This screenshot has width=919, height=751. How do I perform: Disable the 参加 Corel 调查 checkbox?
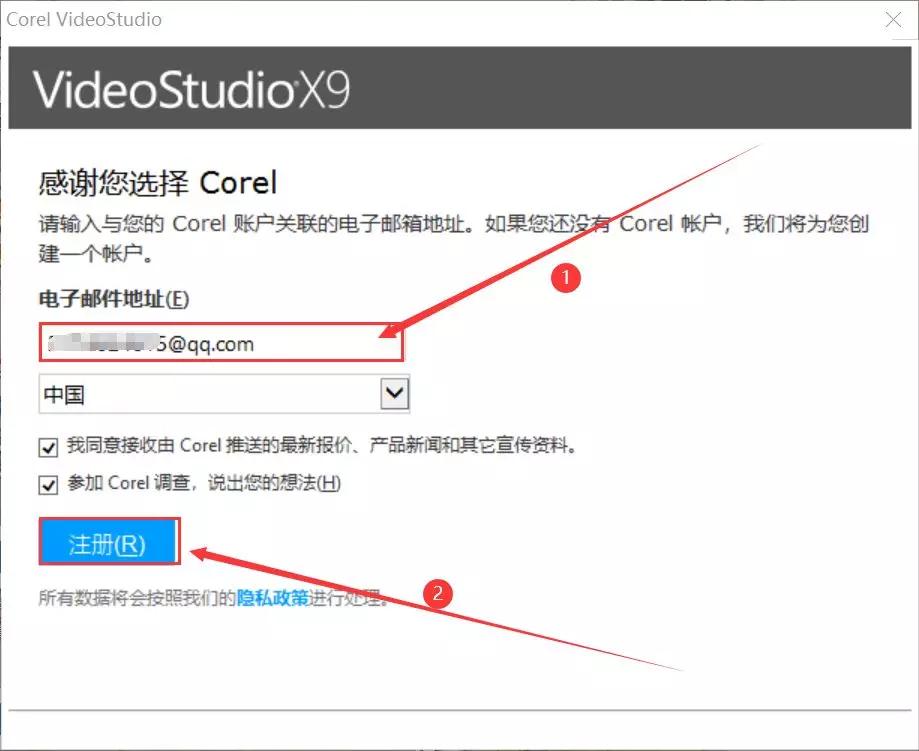(47, 485)
